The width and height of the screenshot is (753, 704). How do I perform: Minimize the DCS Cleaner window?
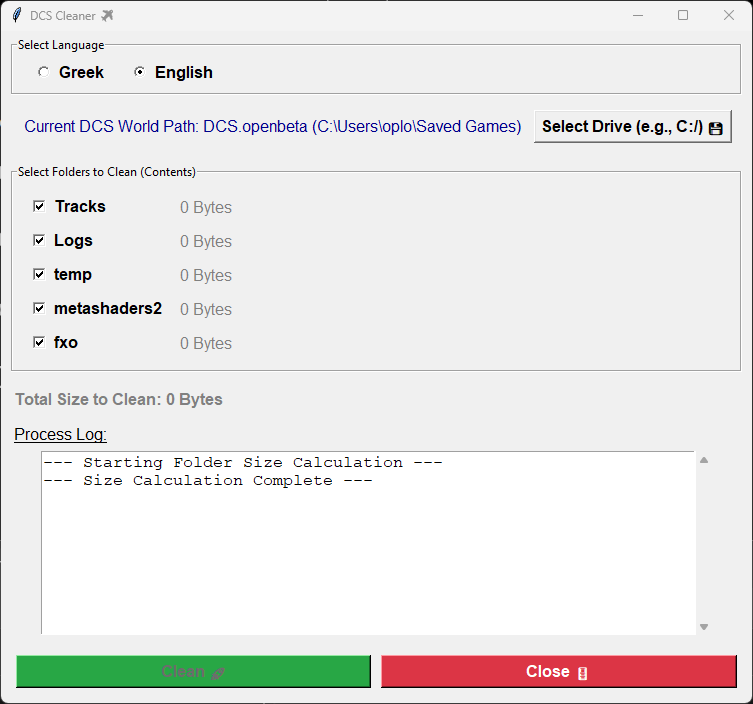637,15
